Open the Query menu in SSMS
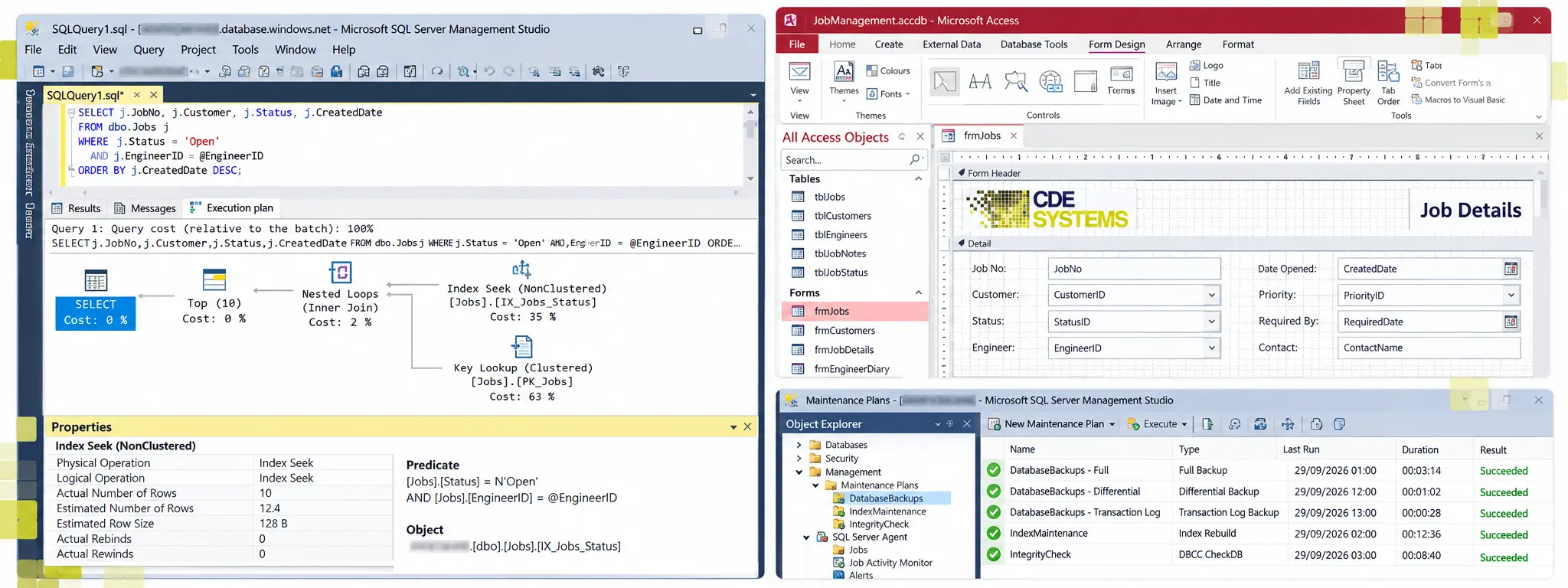Image resolution: width=1568 pixels, height=588 pixels. (149, 50)
